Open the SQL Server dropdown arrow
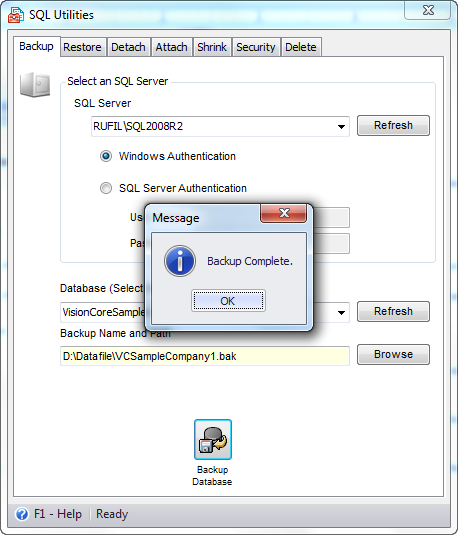The height and width of the screenshot is (535, 458). 341,127
